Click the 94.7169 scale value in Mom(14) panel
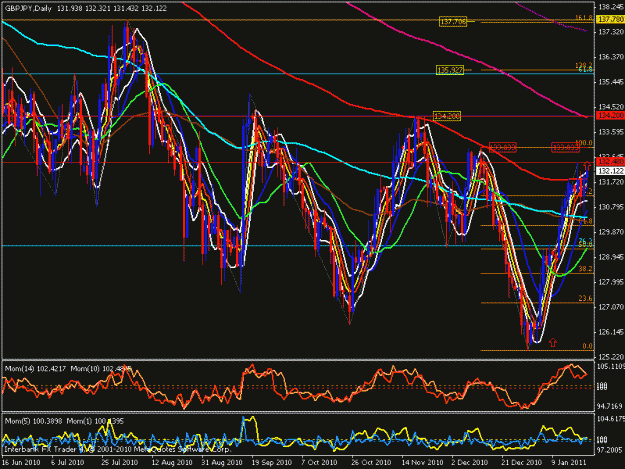 [611, 406]
